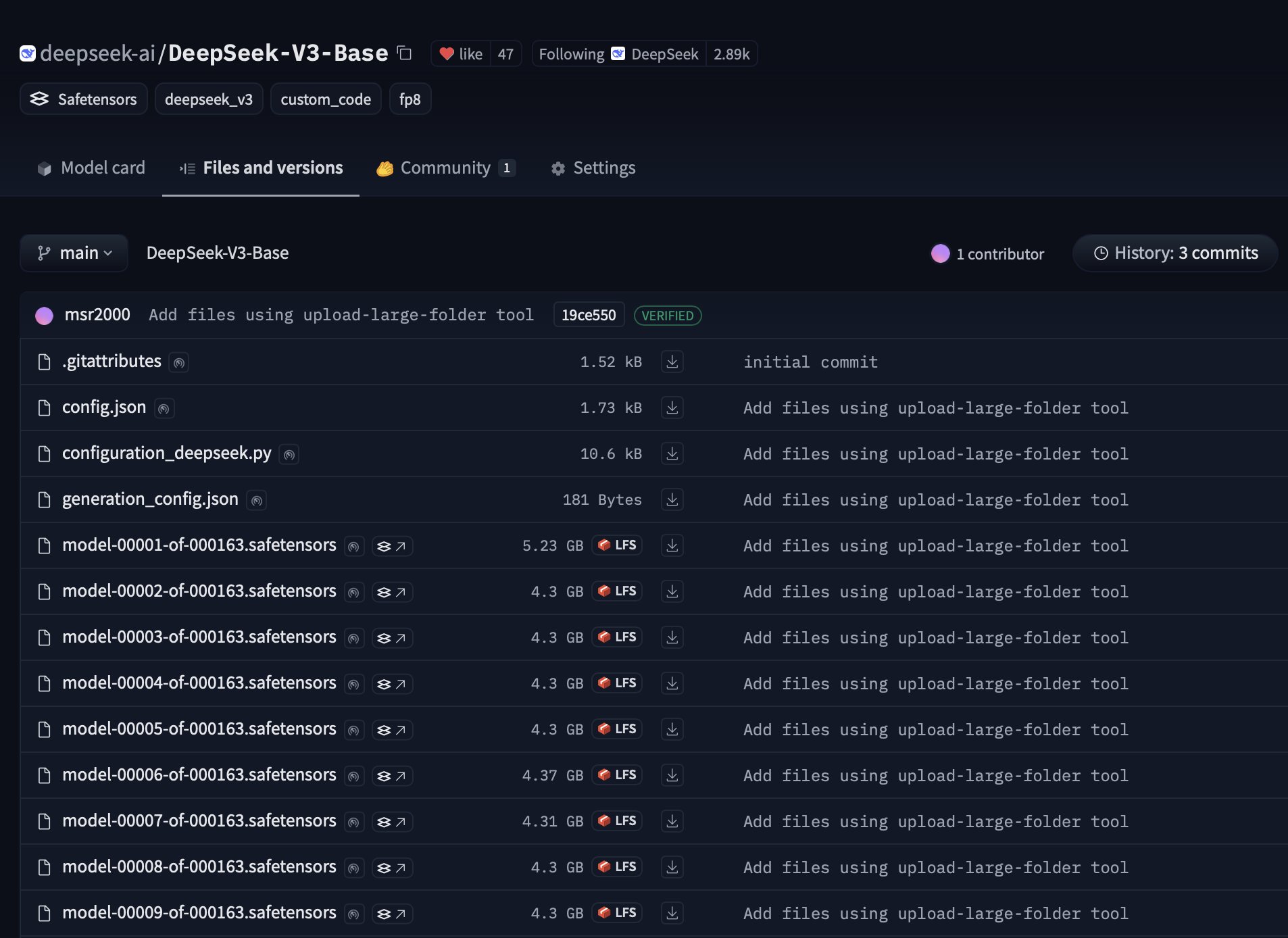Click the Following DeepSeek button
The height and width of the screenshot is (938, 1288).
click(x=619, y=54)
